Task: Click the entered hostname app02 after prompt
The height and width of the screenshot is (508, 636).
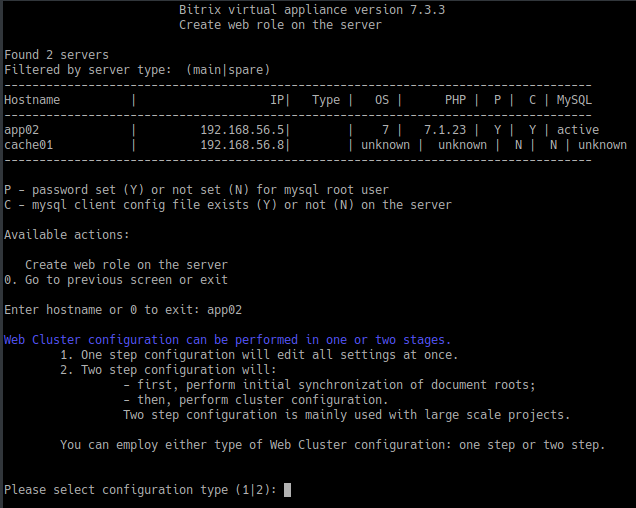Action: pyautogui.click(x=224, y=310)
